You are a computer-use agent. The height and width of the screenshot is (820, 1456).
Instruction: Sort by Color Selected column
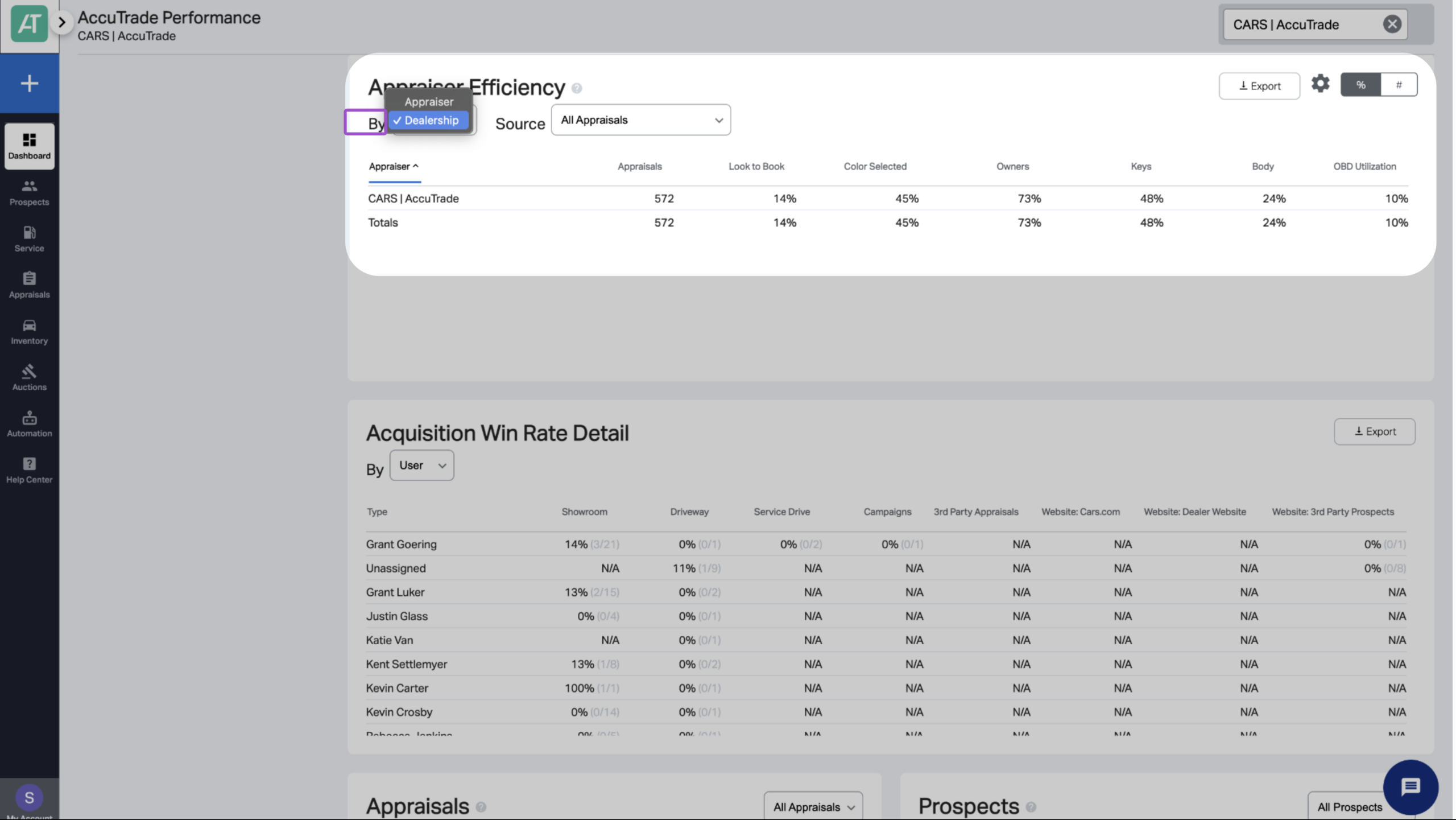tap(874, 167)
